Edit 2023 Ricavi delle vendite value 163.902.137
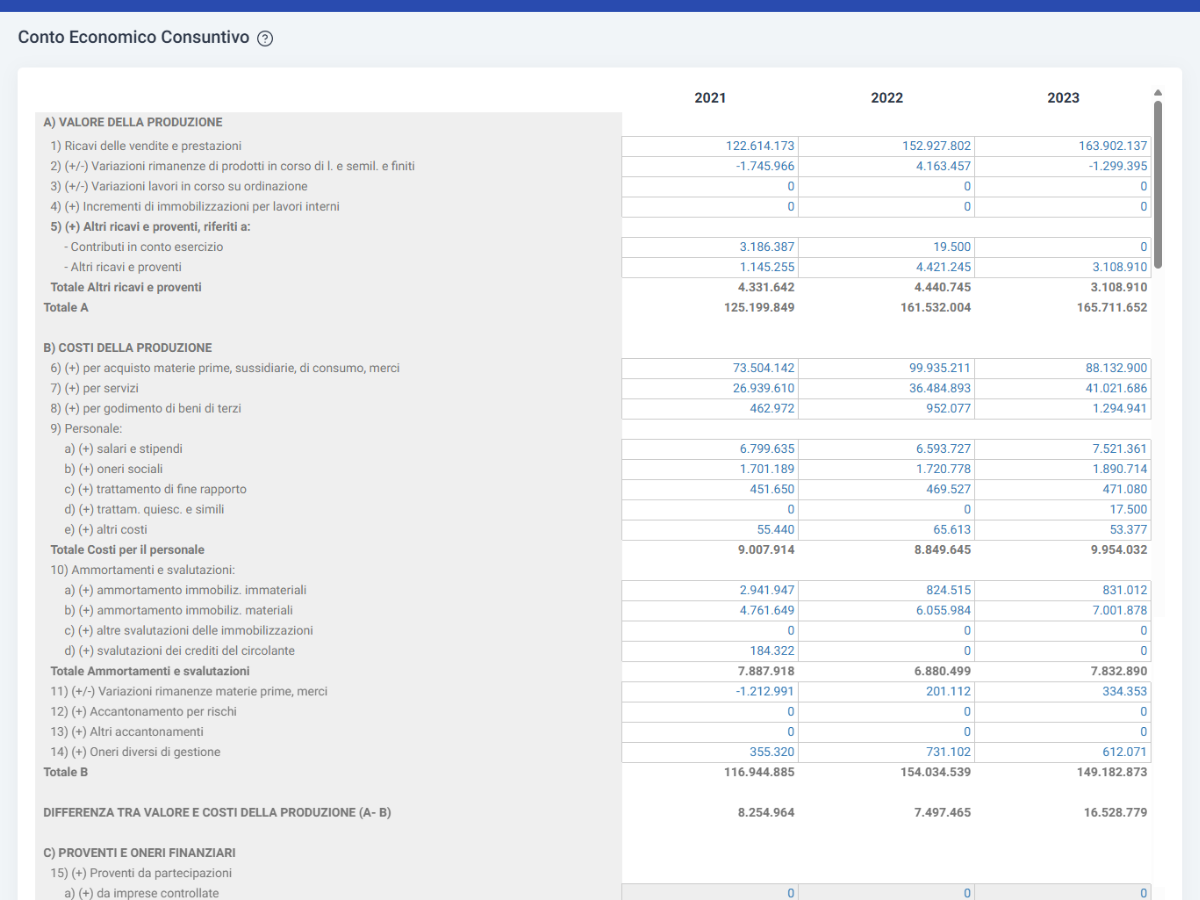Screen dimensions: 1200x900 1063,146
